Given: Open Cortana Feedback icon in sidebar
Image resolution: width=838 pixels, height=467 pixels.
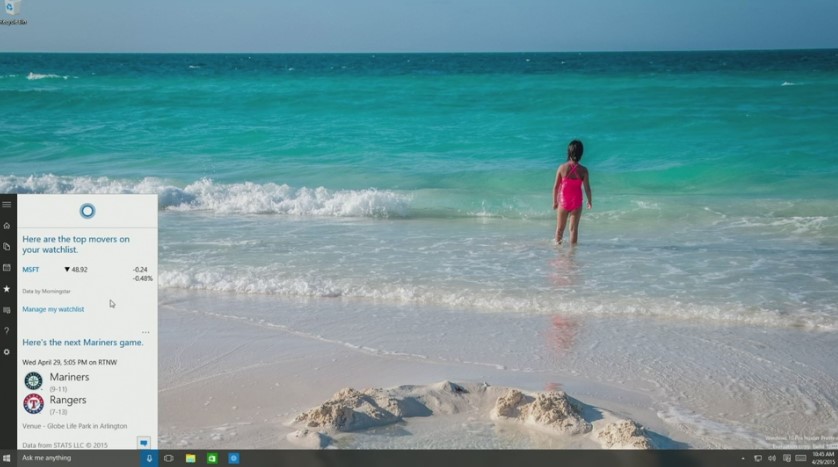Looking at the screenshot, I should [x=7, y=310].
